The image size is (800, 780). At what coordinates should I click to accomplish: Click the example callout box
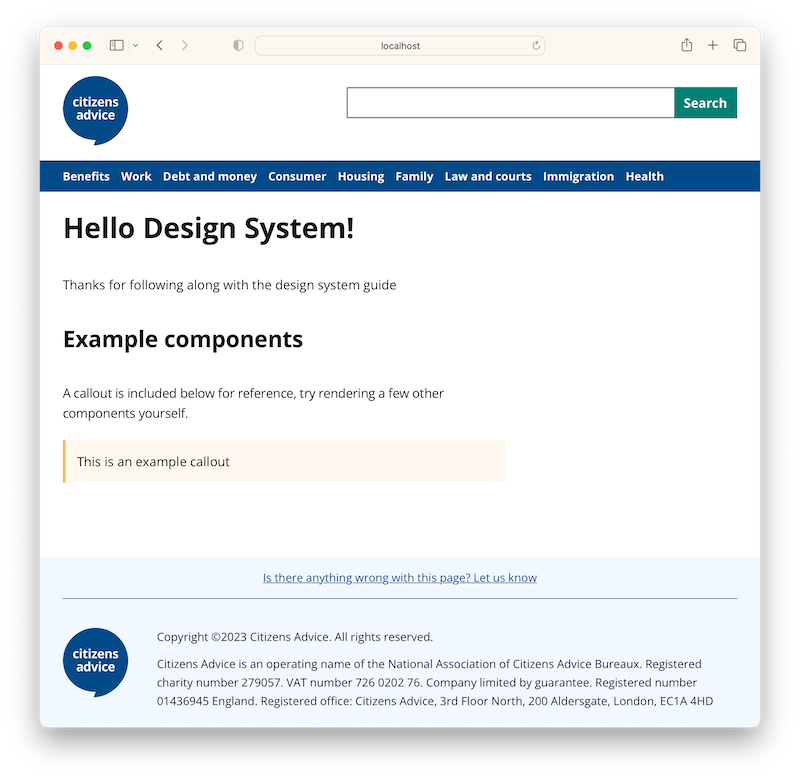point(283,461)
